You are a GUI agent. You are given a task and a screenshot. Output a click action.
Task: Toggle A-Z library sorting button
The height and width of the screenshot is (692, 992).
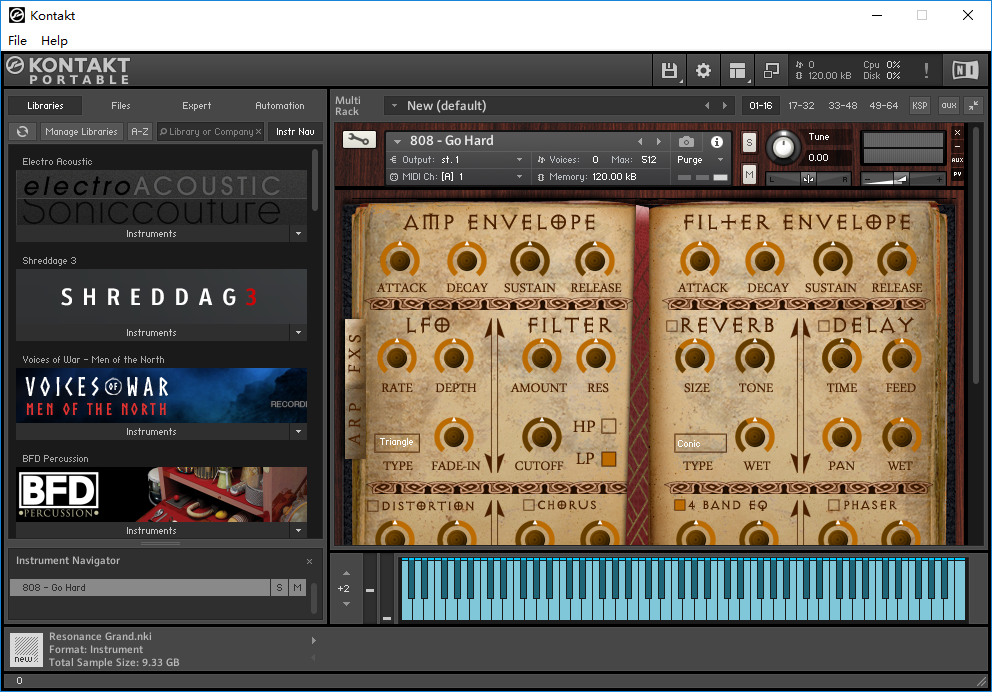point(140,132)
